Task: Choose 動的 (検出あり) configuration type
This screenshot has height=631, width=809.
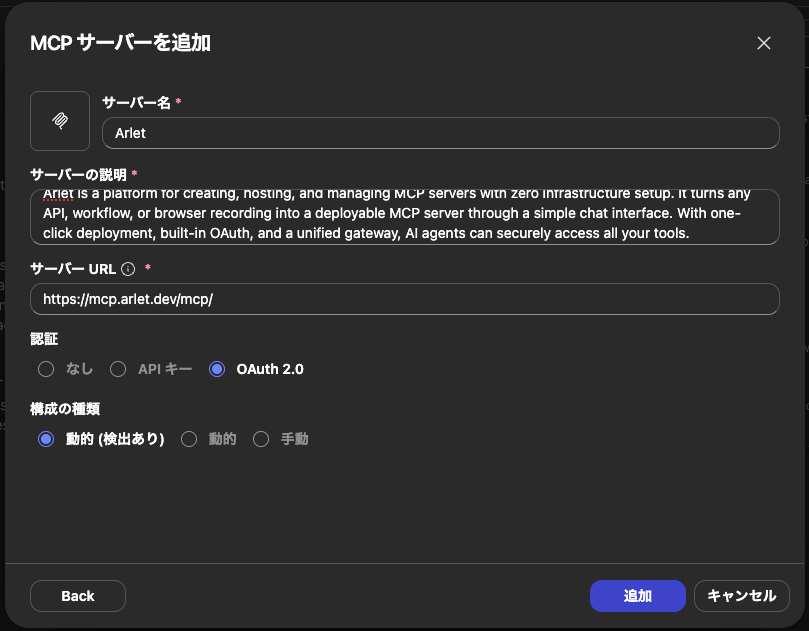Action: tap(46, 439)
